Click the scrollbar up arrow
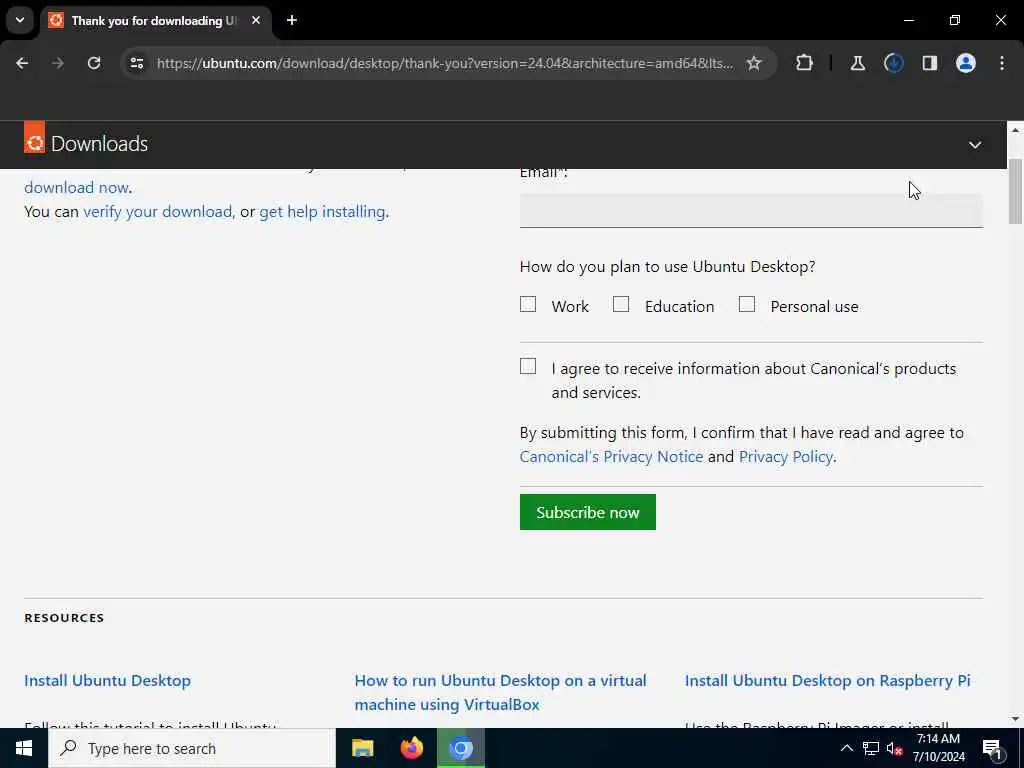Image resolution: width=1024 pixels, height=768 pixels. point(1015,130)
